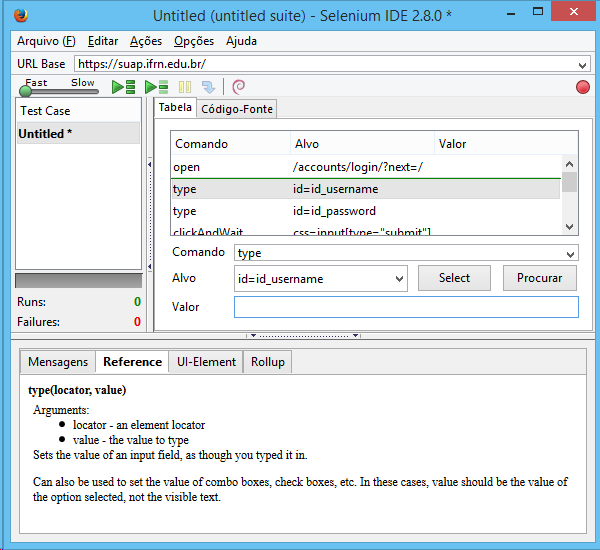The image size is (600, 550).
Task: Select the type id=id_password row
Action: click(x=365, y=211)
